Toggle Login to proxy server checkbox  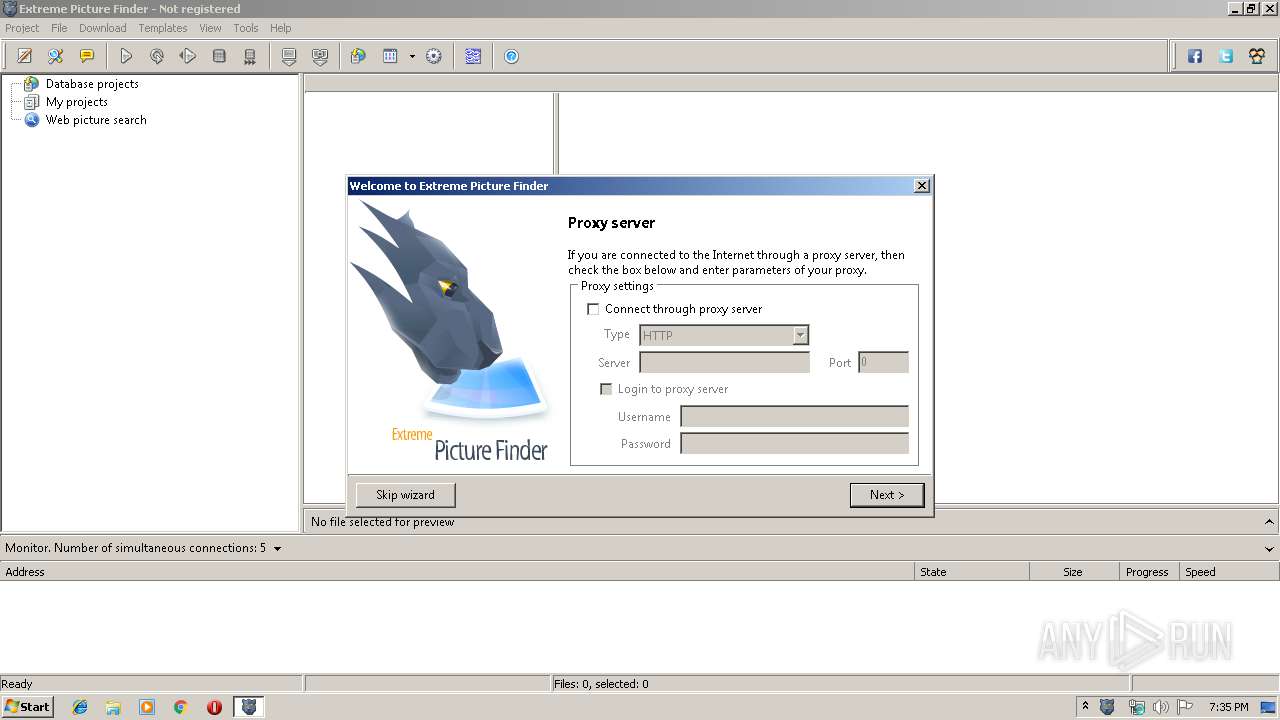coord(606,389)
